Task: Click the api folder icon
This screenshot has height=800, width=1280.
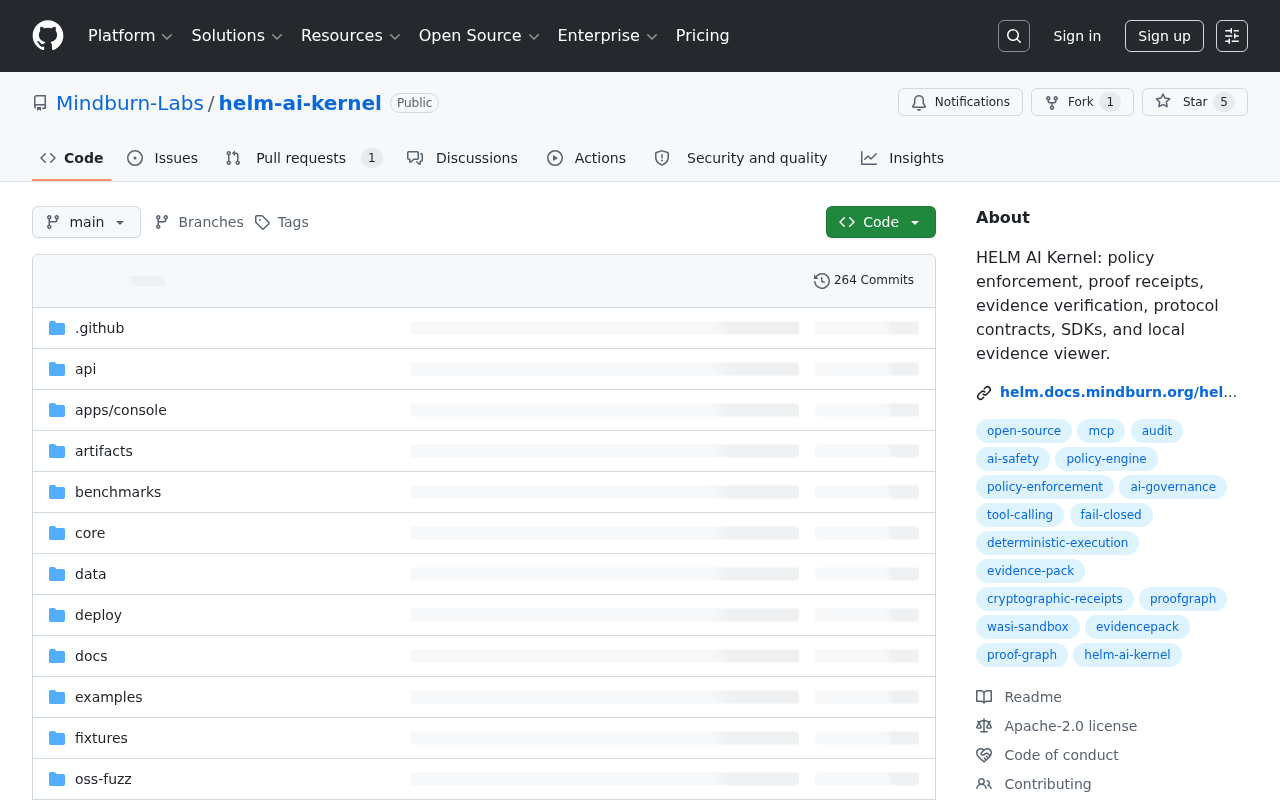Action: [x=57, y=369]
